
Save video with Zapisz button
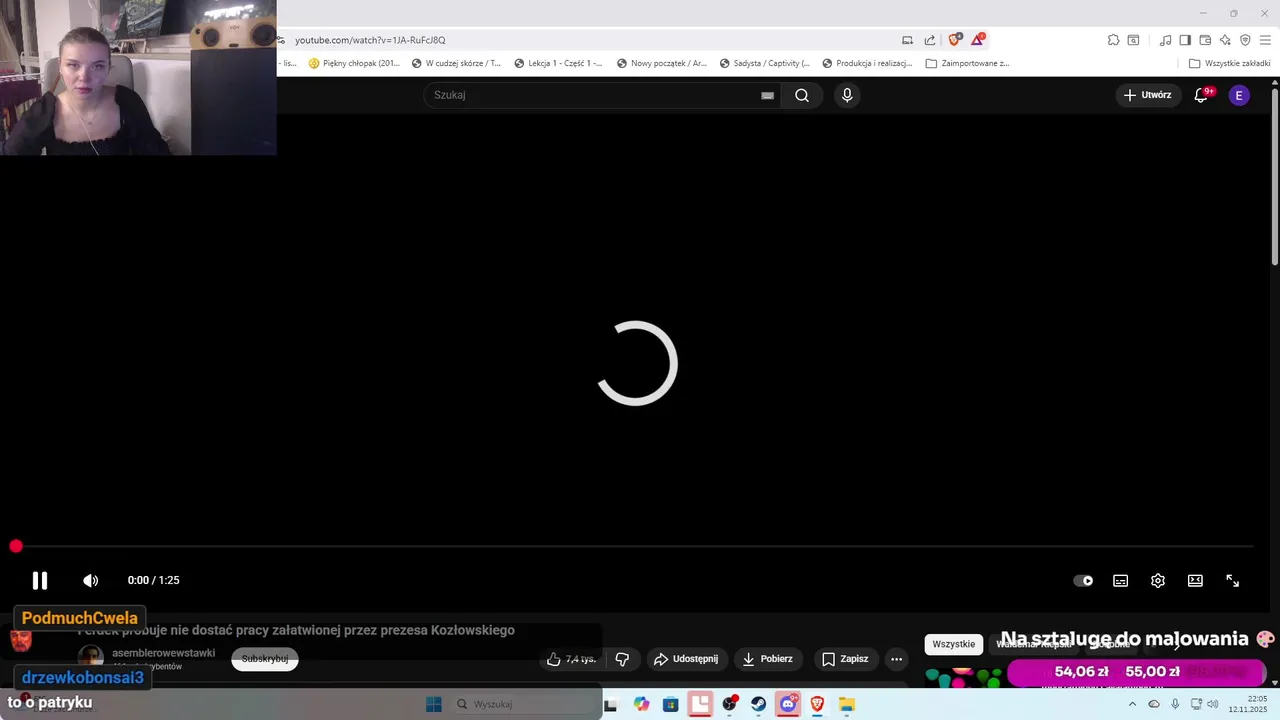(x=845, y=659)
